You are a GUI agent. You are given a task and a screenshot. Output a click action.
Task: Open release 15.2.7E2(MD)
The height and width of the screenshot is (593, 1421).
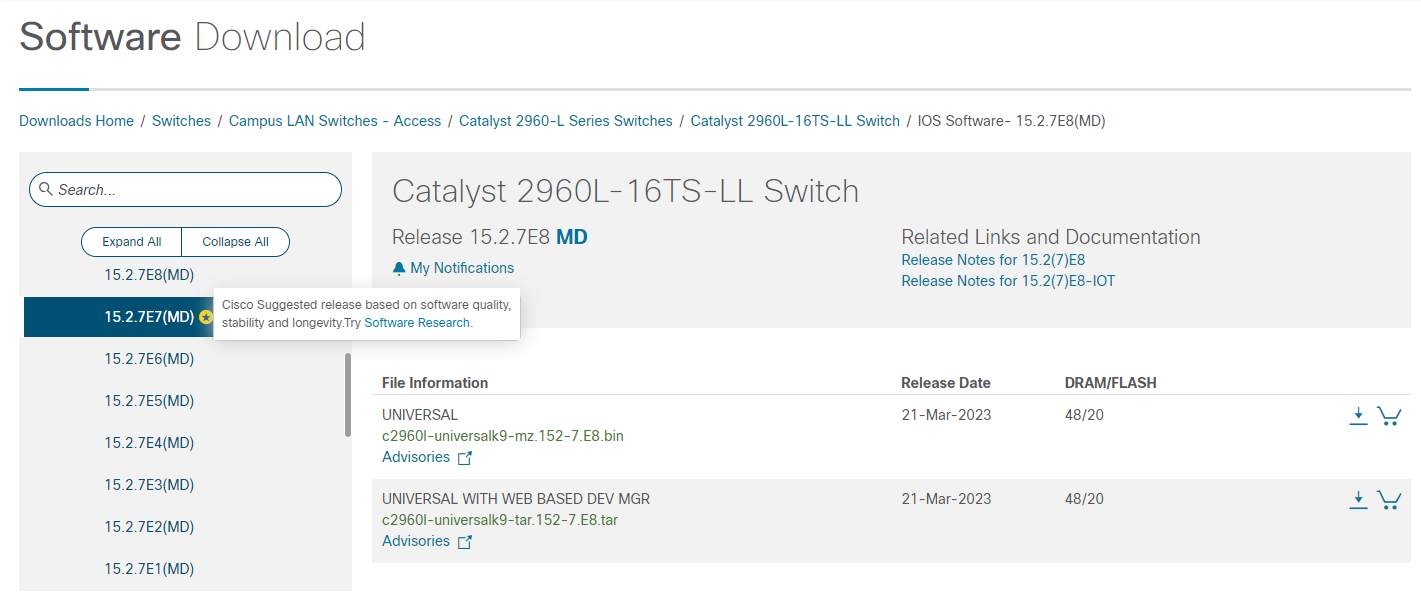pyautogui.click(x=149, y=527)
